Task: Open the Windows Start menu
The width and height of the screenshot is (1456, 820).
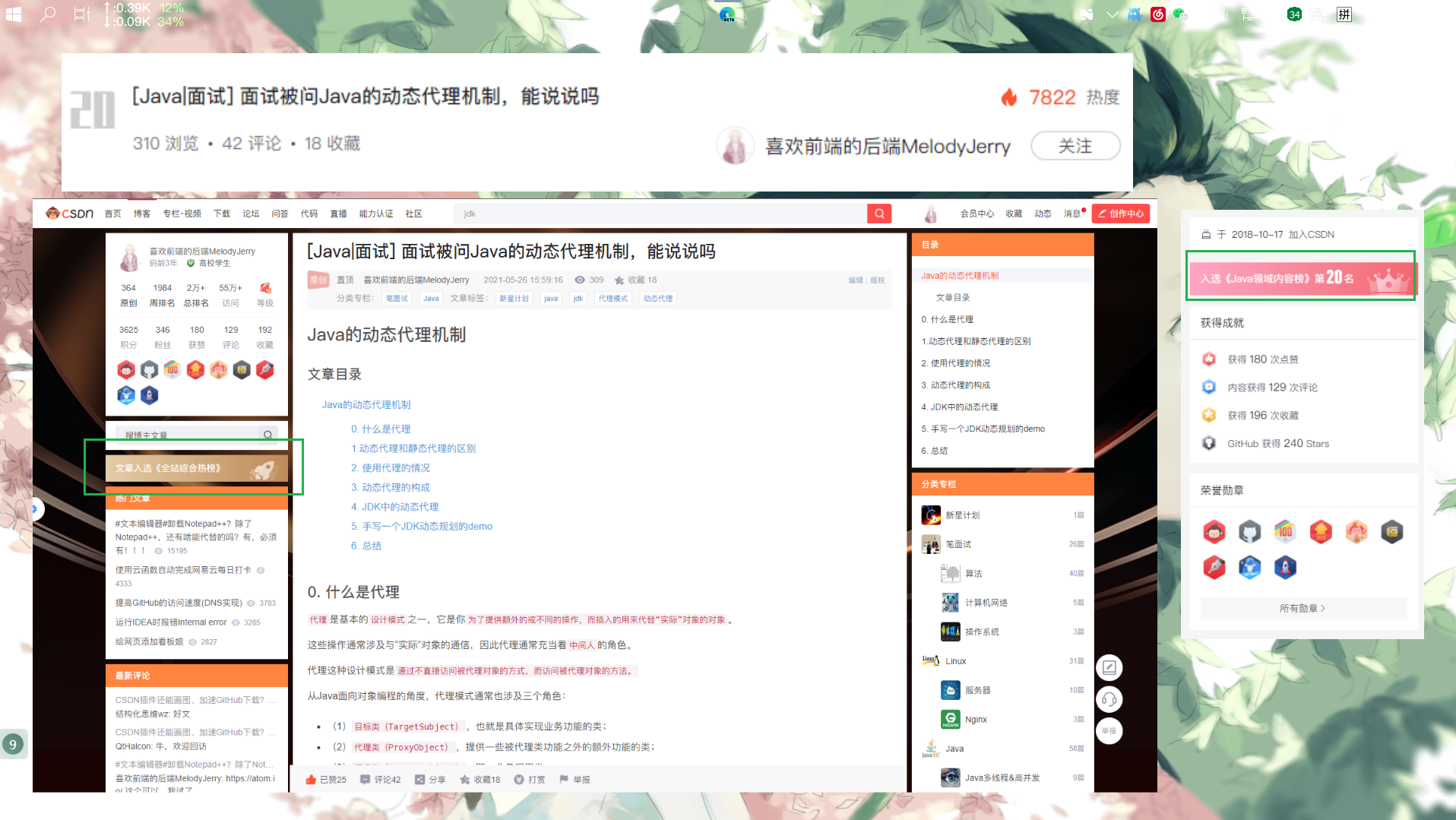Action: 14,14
